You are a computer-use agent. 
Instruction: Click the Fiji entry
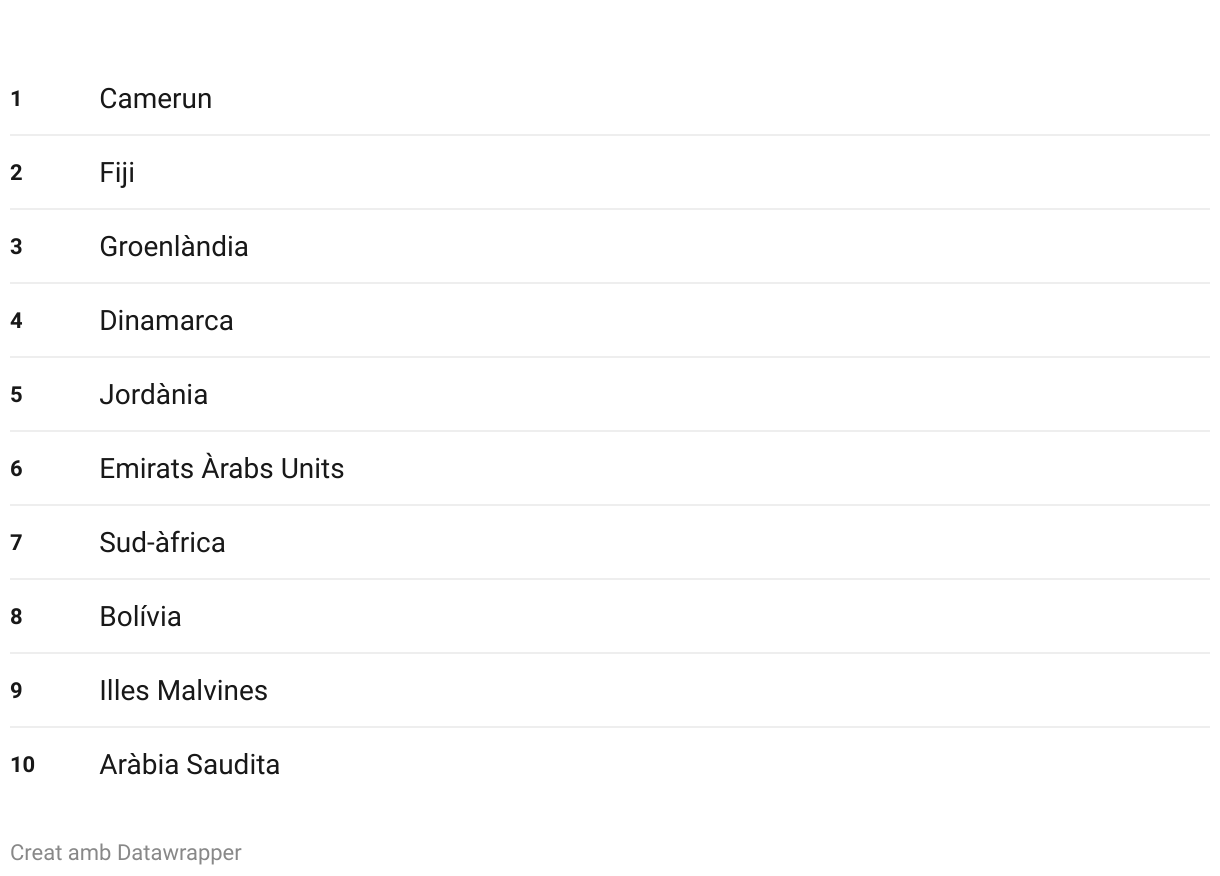coord(117,173)
